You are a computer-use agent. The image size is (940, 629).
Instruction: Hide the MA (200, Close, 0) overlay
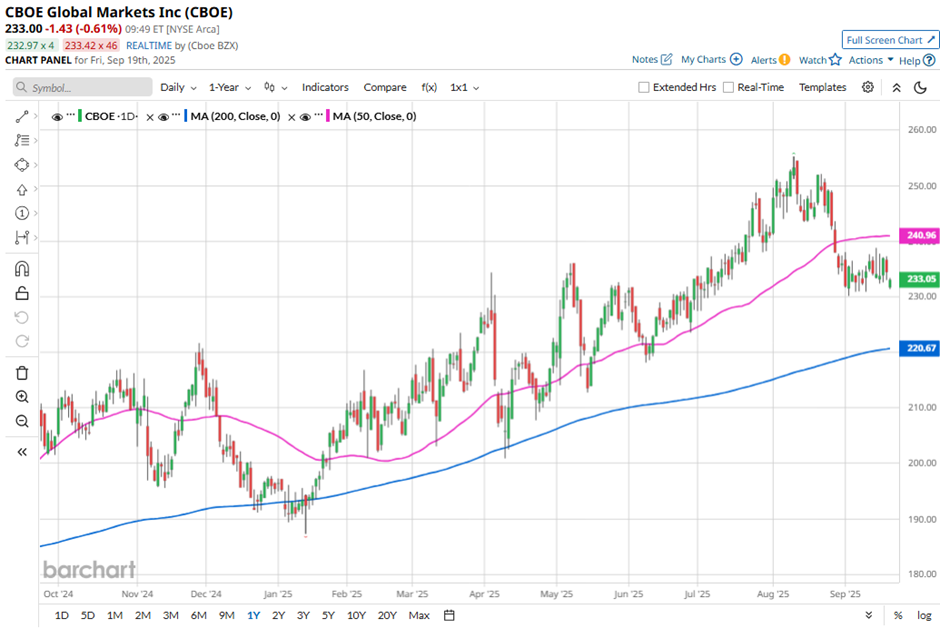tap(164, 117)
